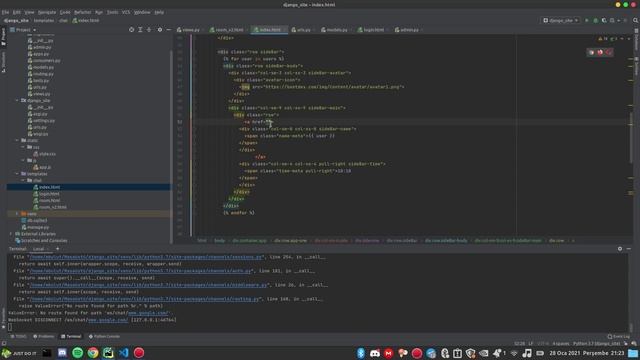Screen dimensions: 640x360
Task: Collapse the templates folder in the tree
Action: click(17, 174)
